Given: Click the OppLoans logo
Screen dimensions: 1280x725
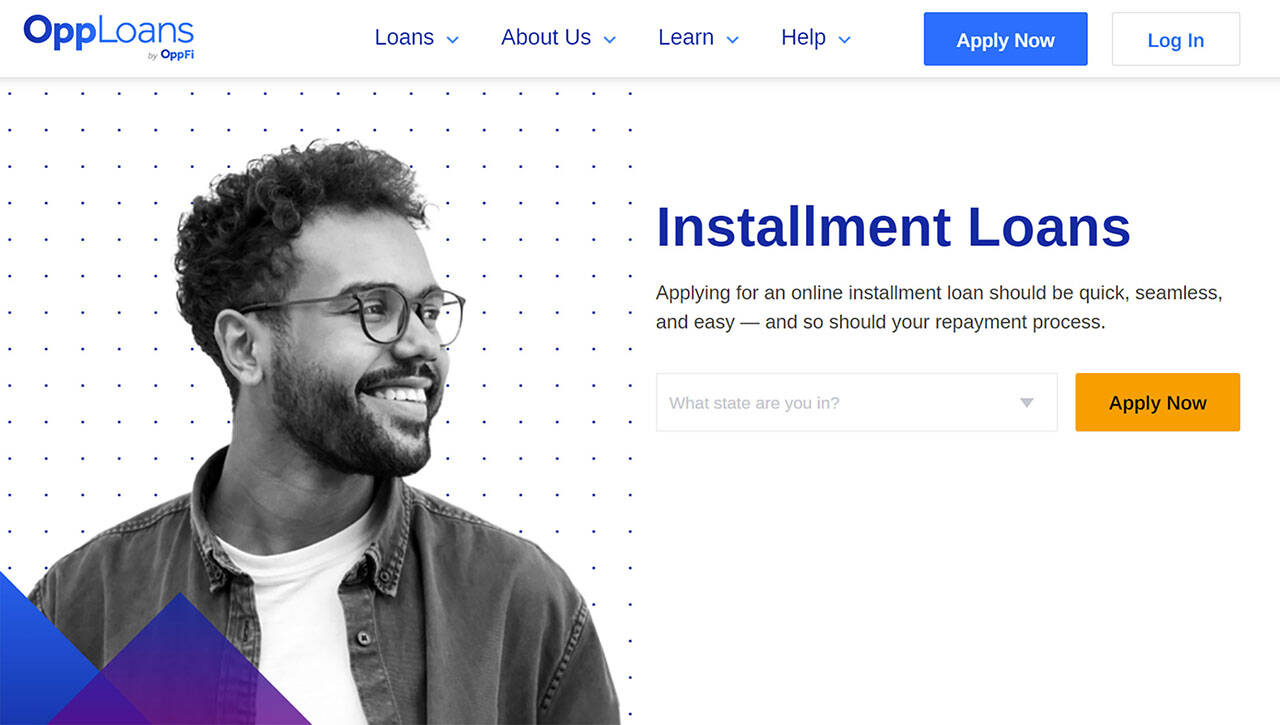Looking at the screenshot, I should pos(109,37).
